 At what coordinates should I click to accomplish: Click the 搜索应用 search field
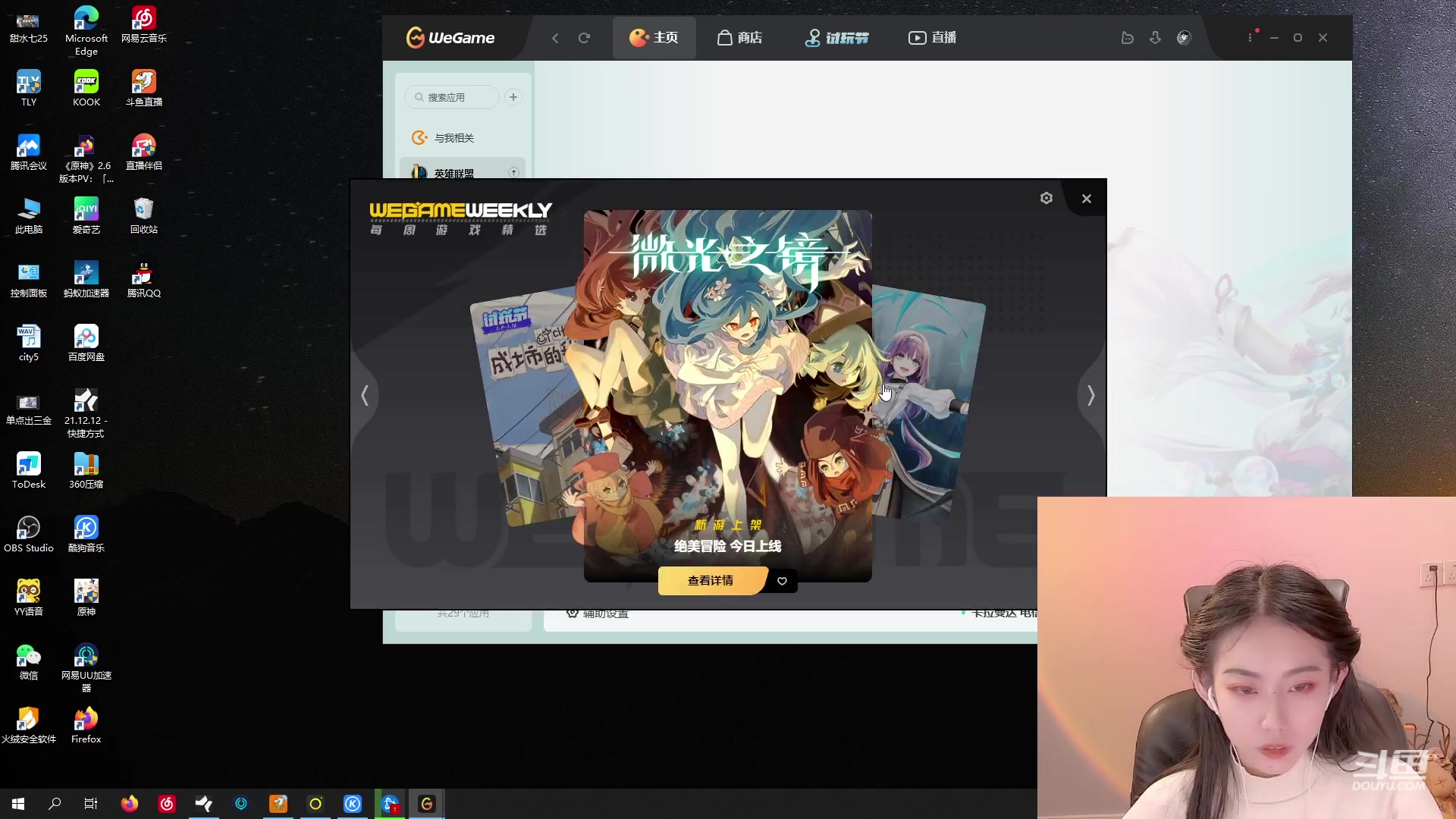point(452,97)
